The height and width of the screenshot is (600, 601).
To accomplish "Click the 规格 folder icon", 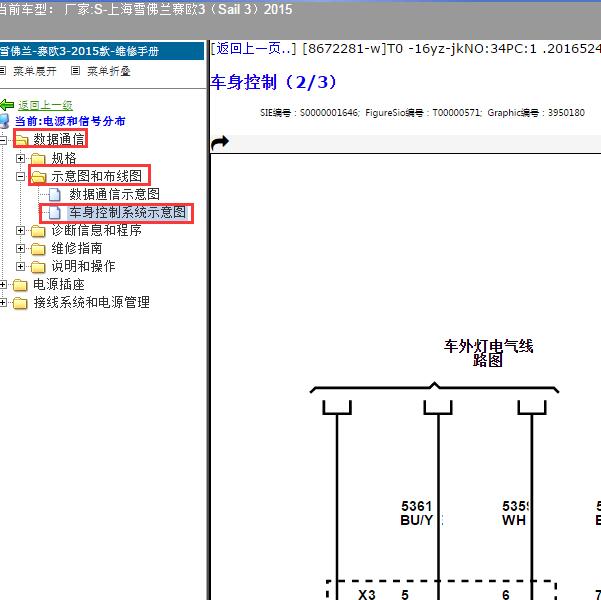I will click(x=38, y=158).
